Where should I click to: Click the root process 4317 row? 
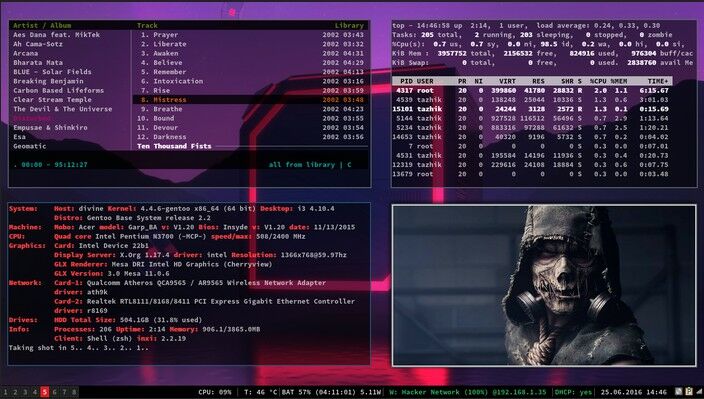[532, 90]
